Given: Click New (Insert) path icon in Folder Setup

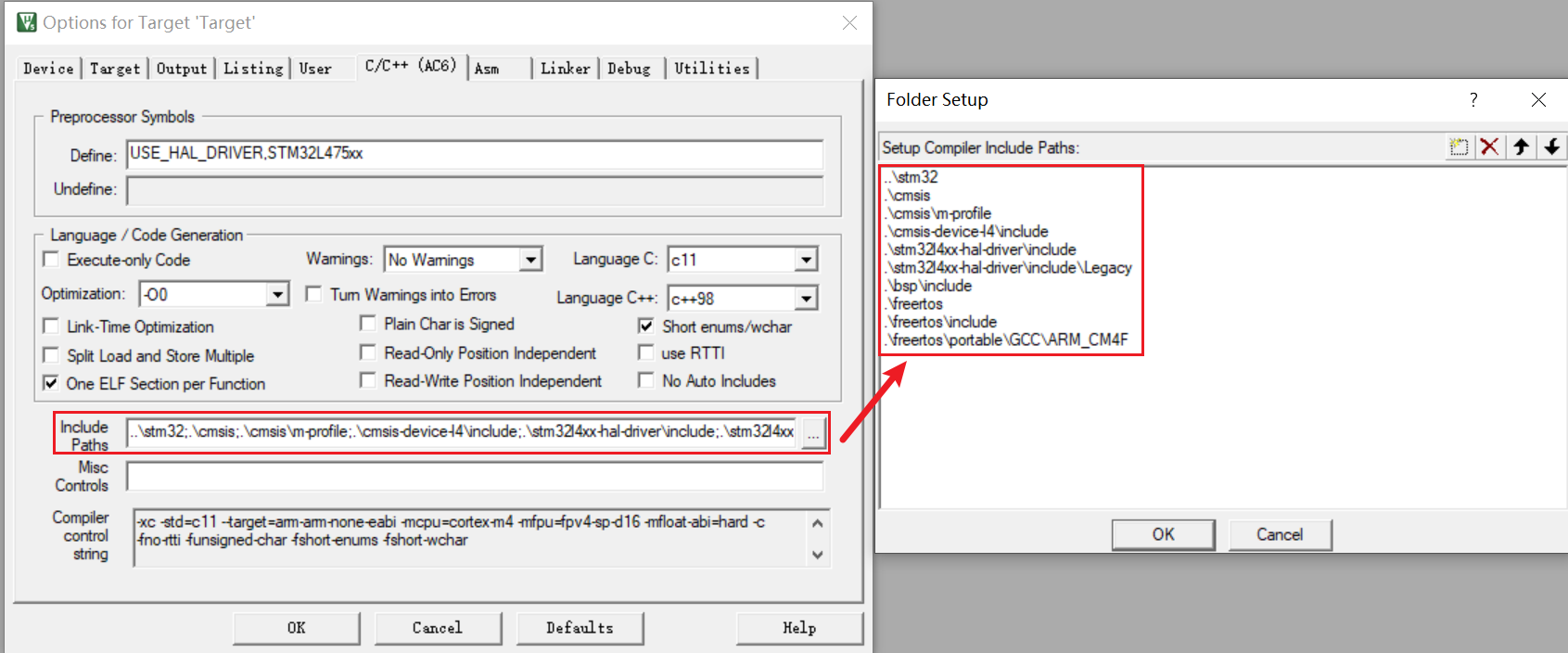Looking at the screenshot, I should [1459, 147].
